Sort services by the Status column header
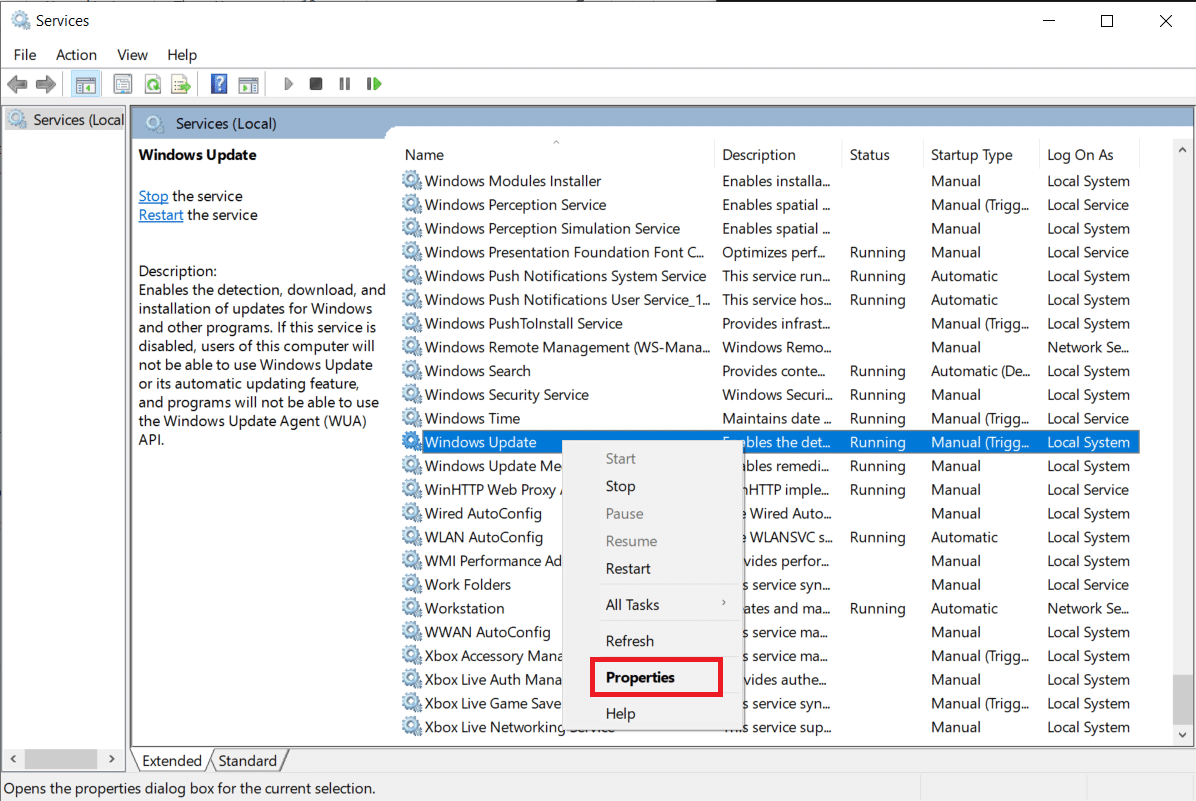The image size is (1196, 801). coord(868,154)
